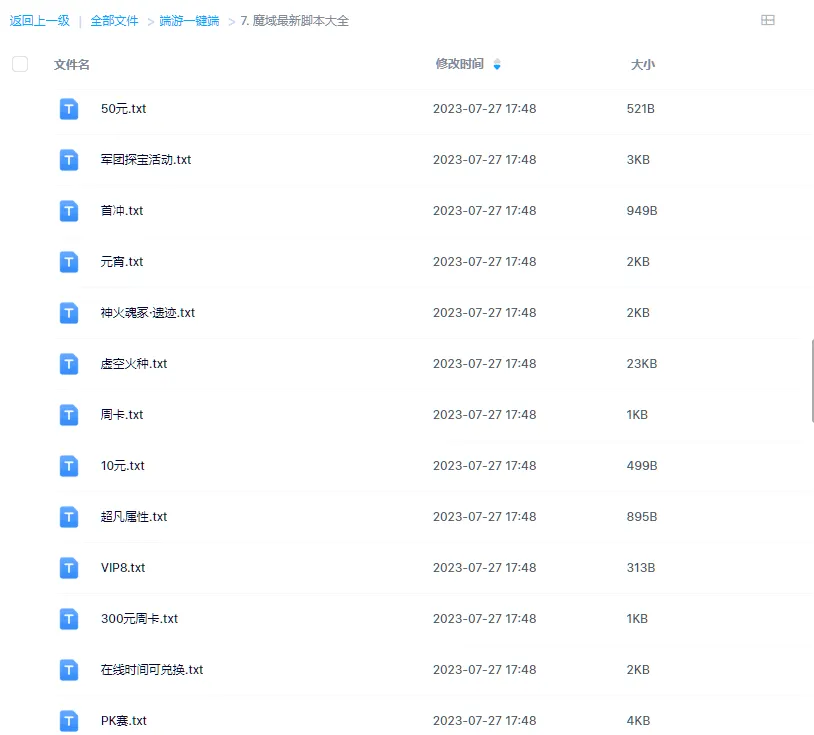Click the current folder 7. 魔域最新脚本大全 breadcrumb

point(294,21)
